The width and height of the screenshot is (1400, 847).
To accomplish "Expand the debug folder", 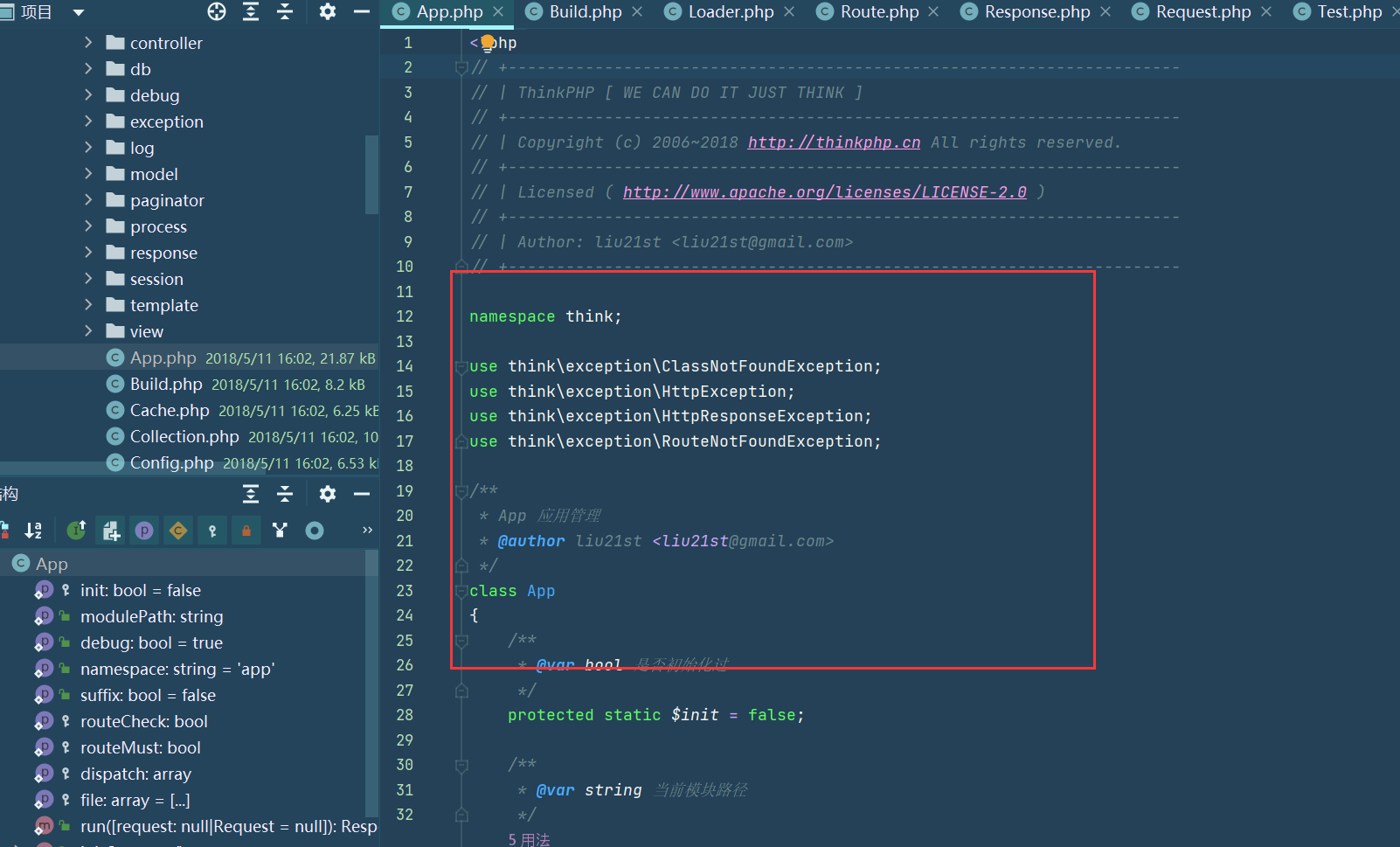I will tap(88, 94).
